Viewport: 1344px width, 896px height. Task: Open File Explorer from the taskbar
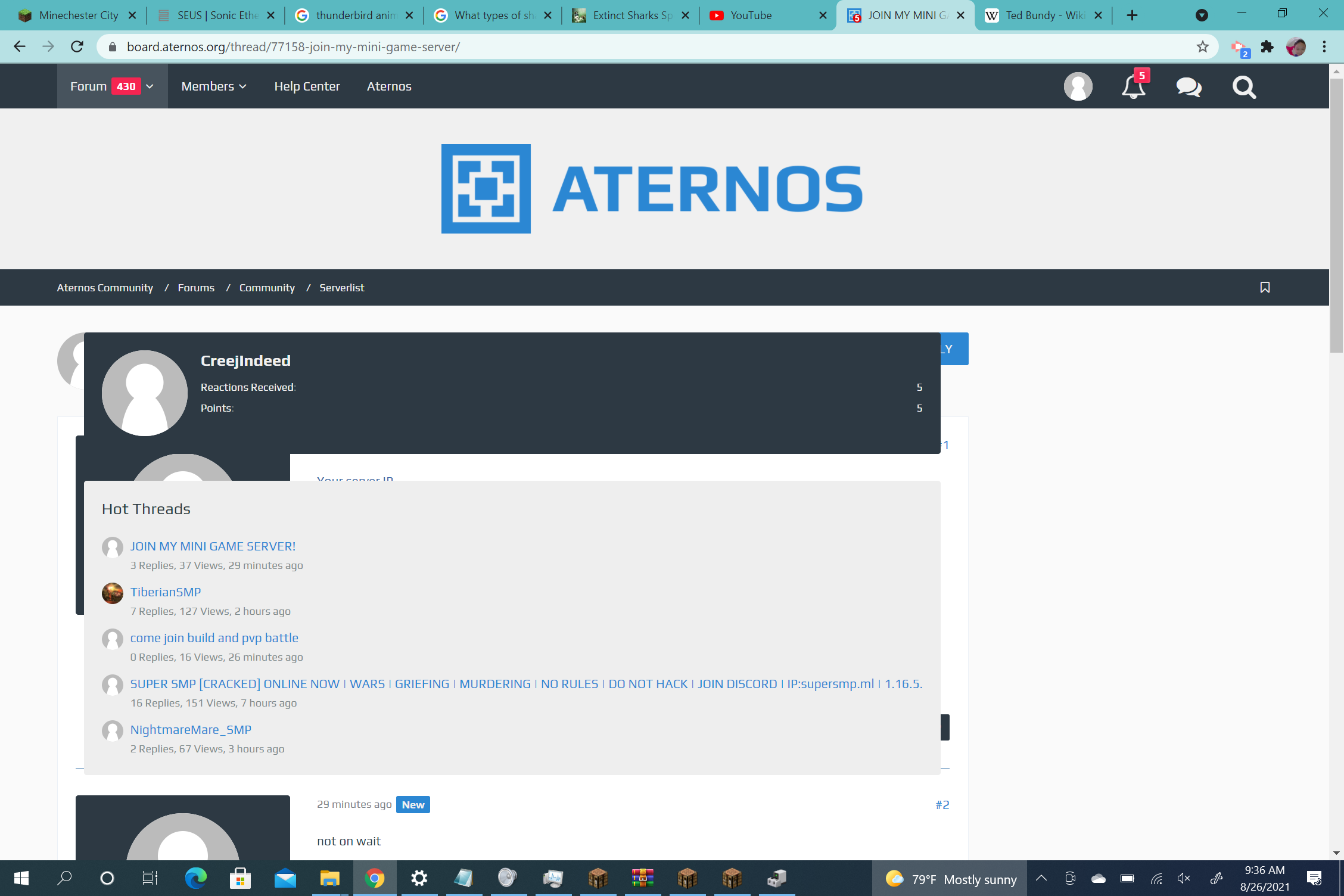(x=329, y=878)
